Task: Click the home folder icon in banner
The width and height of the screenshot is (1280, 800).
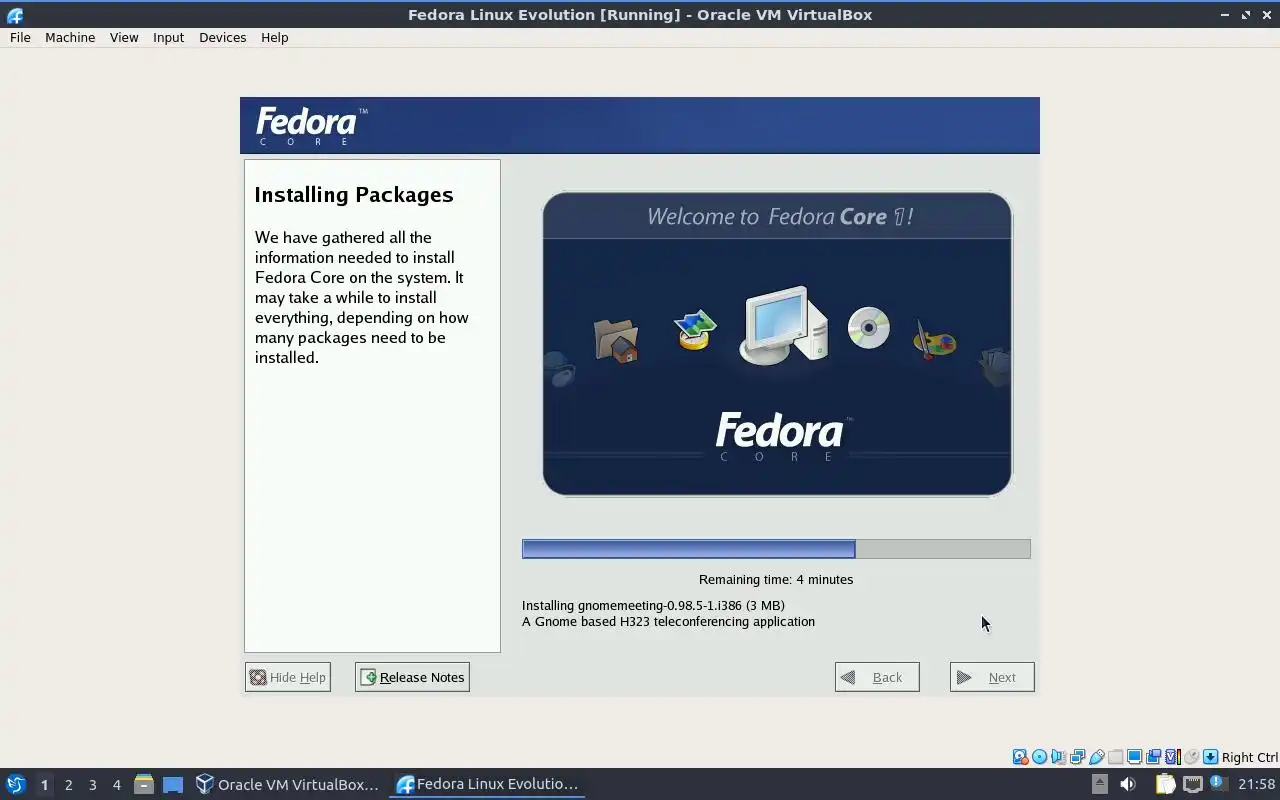Action: pyautogui.click(x=616, y=341)
